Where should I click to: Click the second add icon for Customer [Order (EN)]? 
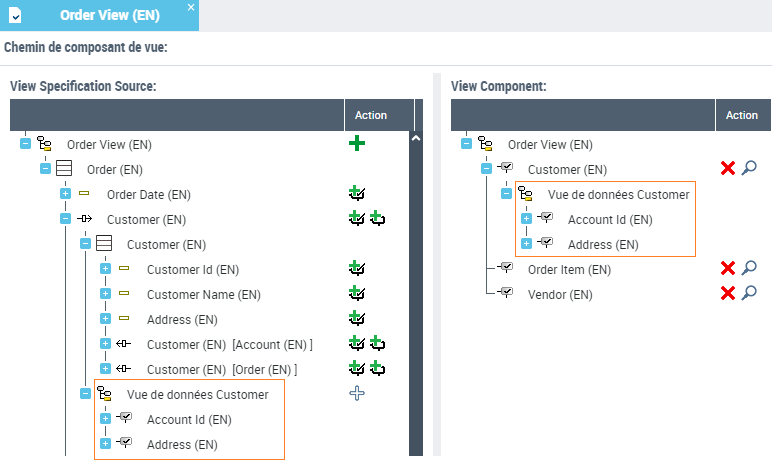pyautogui.click(x=377, y=369)
